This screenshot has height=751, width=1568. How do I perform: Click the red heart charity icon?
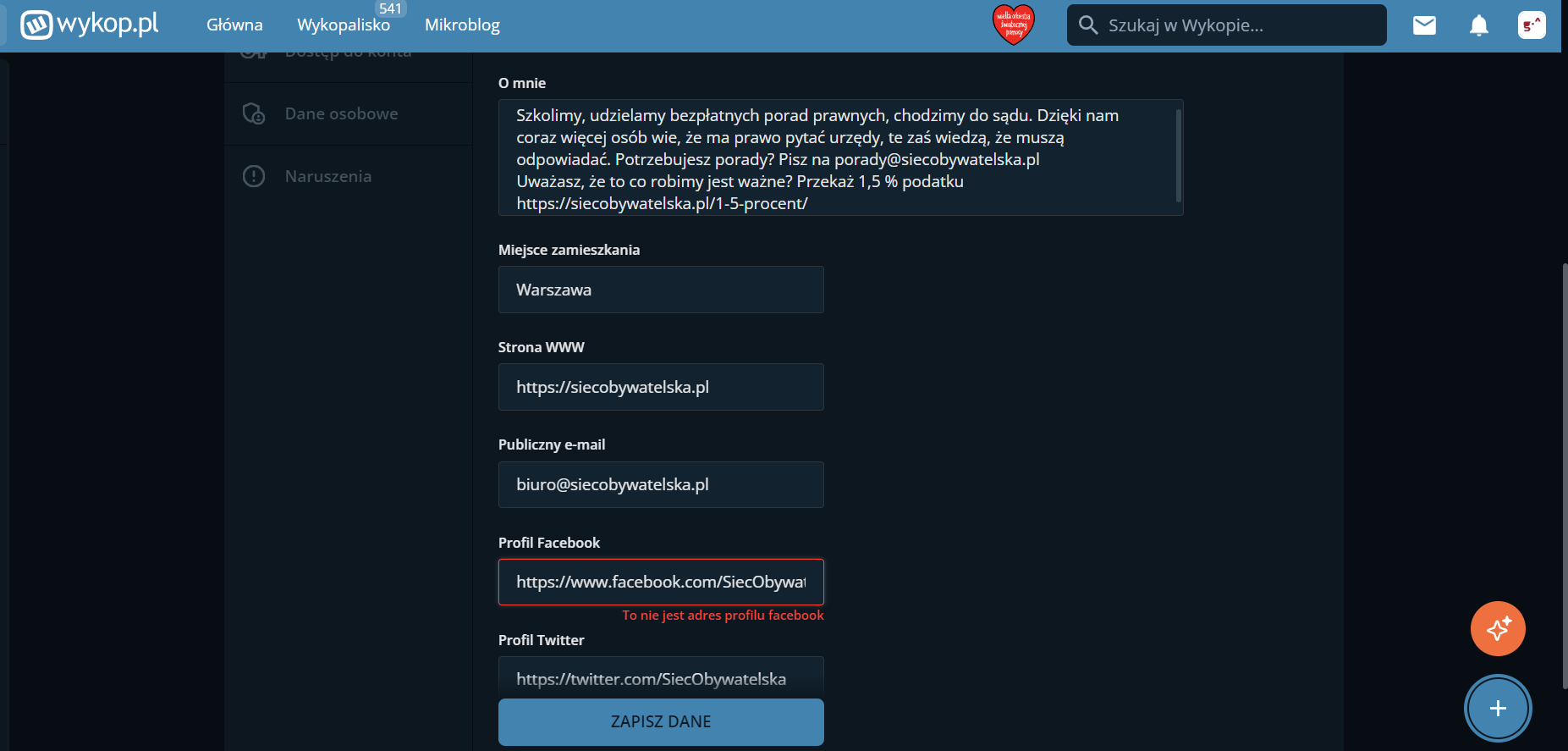click(x=1013, y=25)
